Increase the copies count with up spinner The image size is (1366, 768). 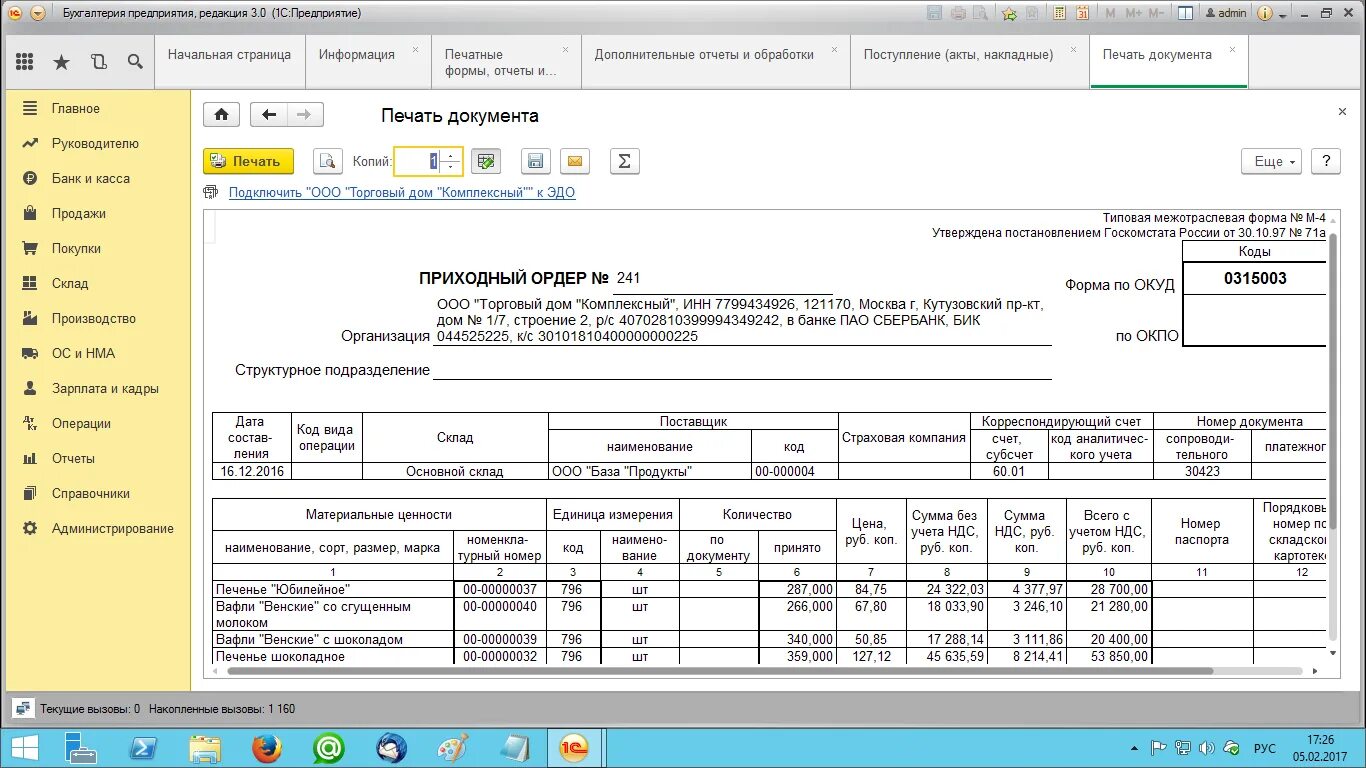click(451, 155)
